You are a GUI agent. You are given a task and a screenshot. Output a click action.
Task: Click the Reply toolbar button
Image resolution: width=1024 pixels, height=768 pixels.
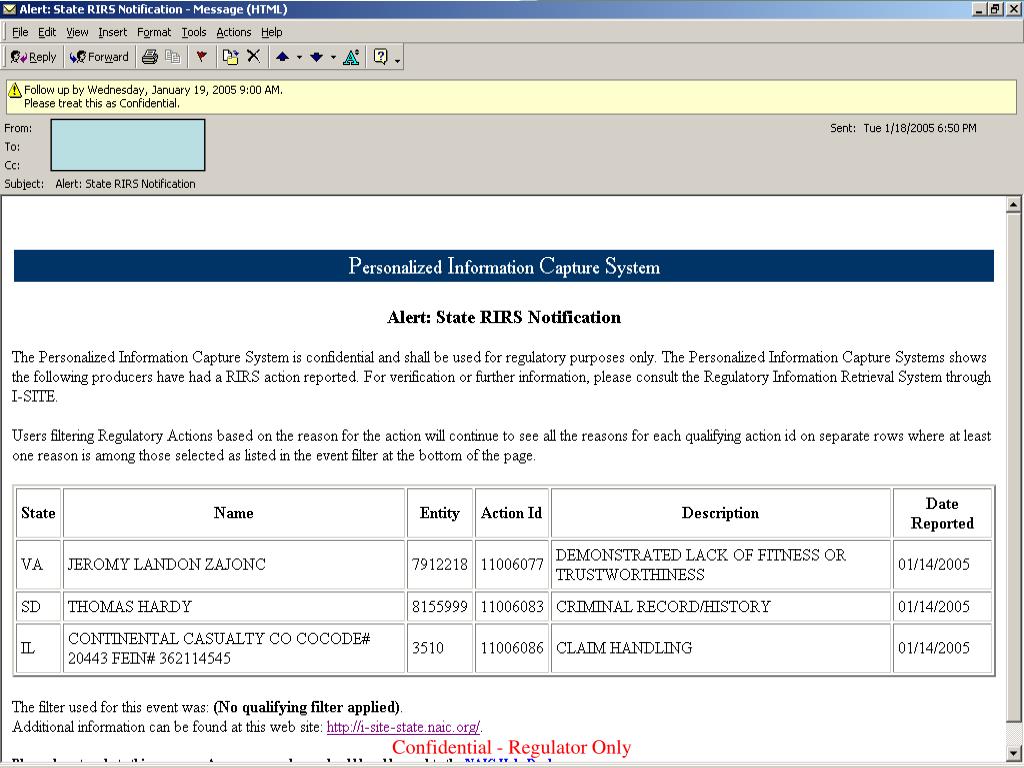pos(33,57)
